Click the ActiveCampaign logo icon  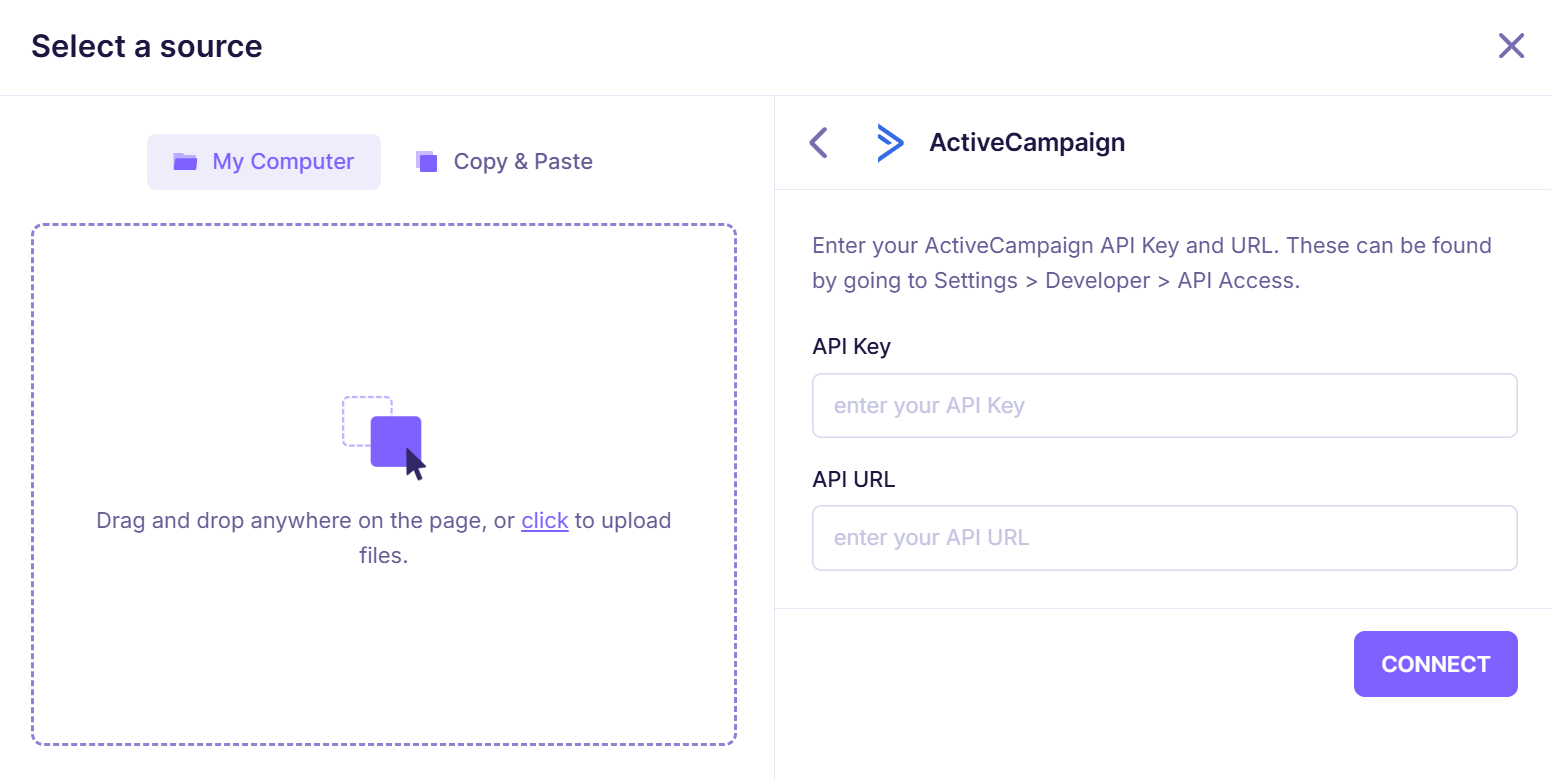(x=890, y=142)
